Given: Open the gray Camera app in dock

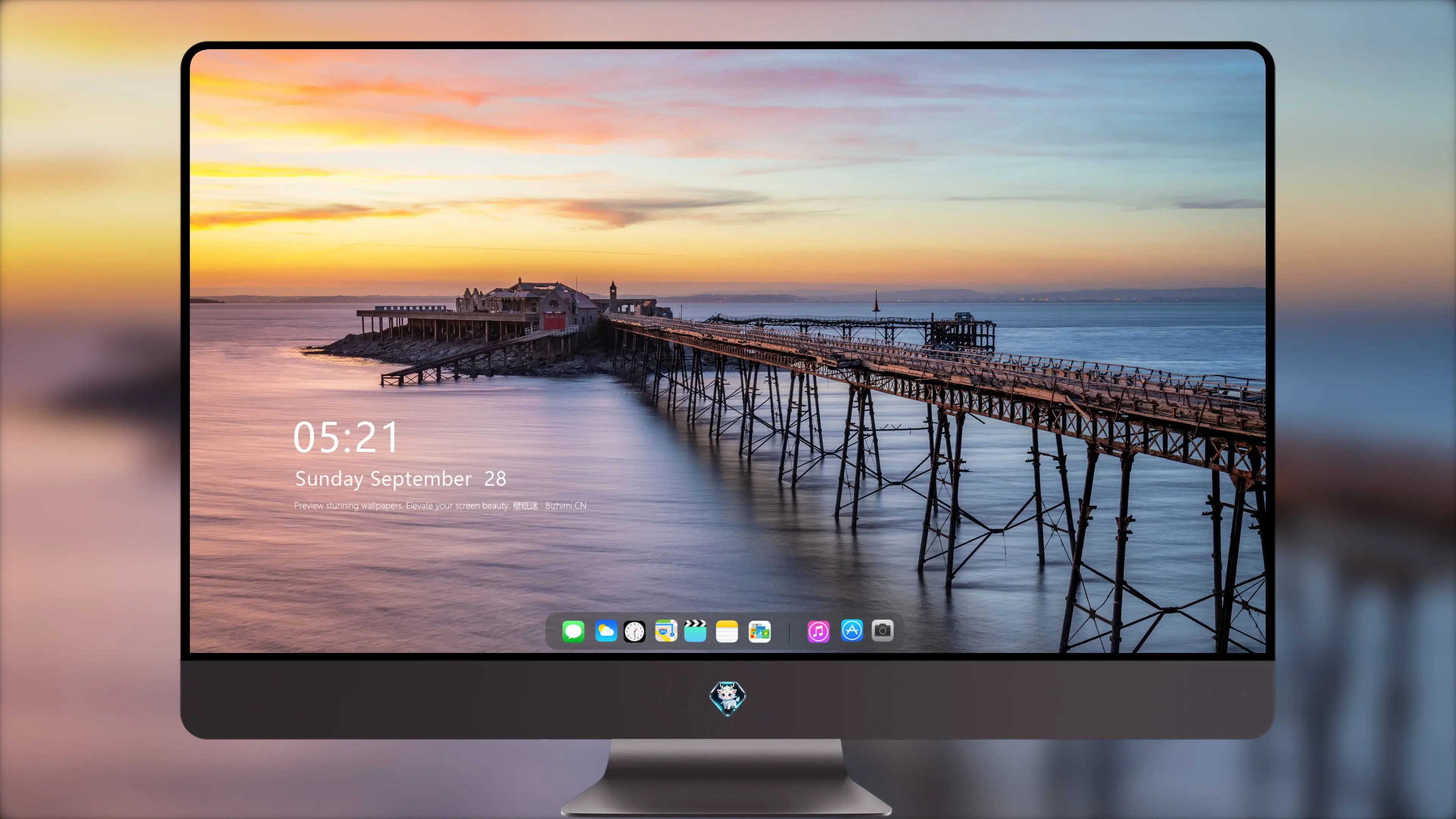Looking at the screenshot, I should (x=882, y=630).
